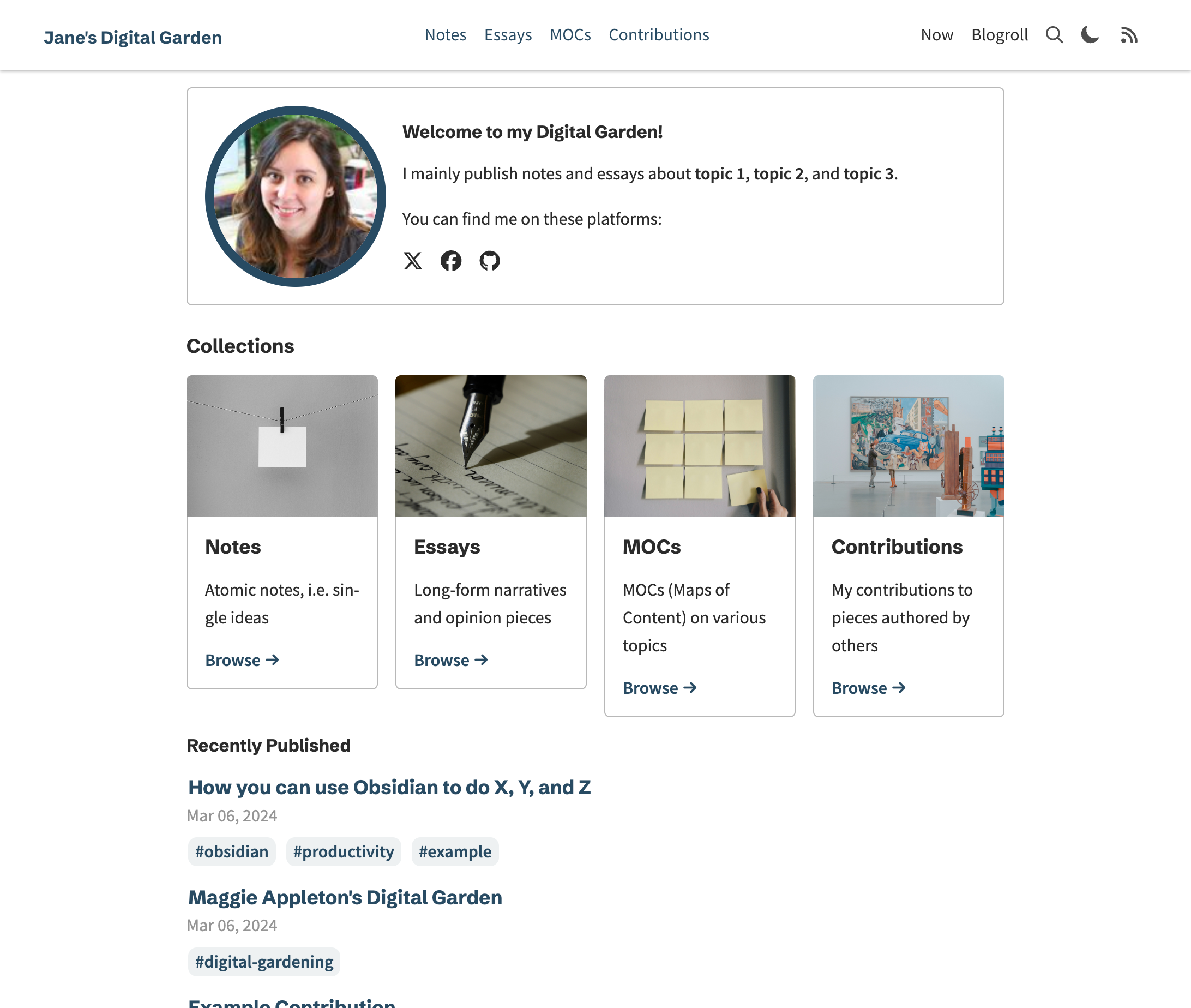1191x1008 pixels.
Task: Click 'Atomic notes, i.e. single ideas' description
Action: (282, 603)
